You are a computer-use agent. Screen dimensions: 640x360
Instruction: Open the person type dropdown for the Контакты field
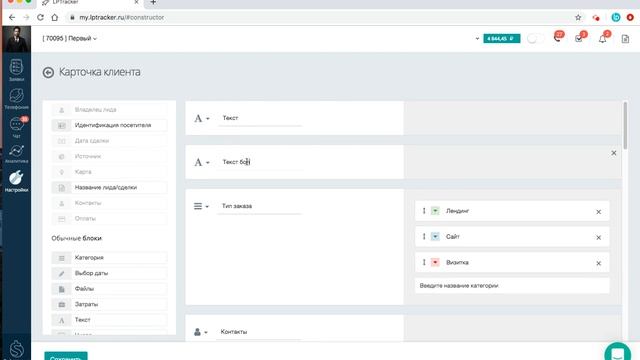click(x=200, y=332)
